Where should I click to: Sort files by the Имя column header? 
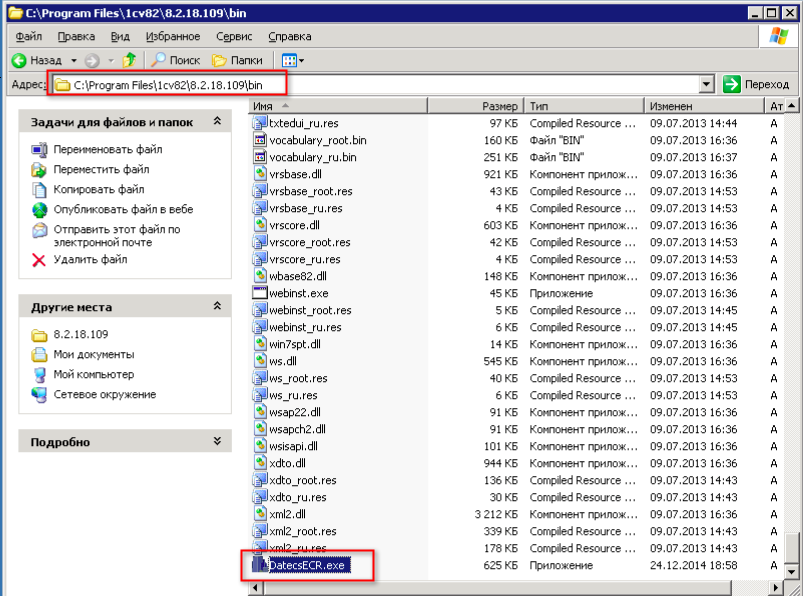338,106
